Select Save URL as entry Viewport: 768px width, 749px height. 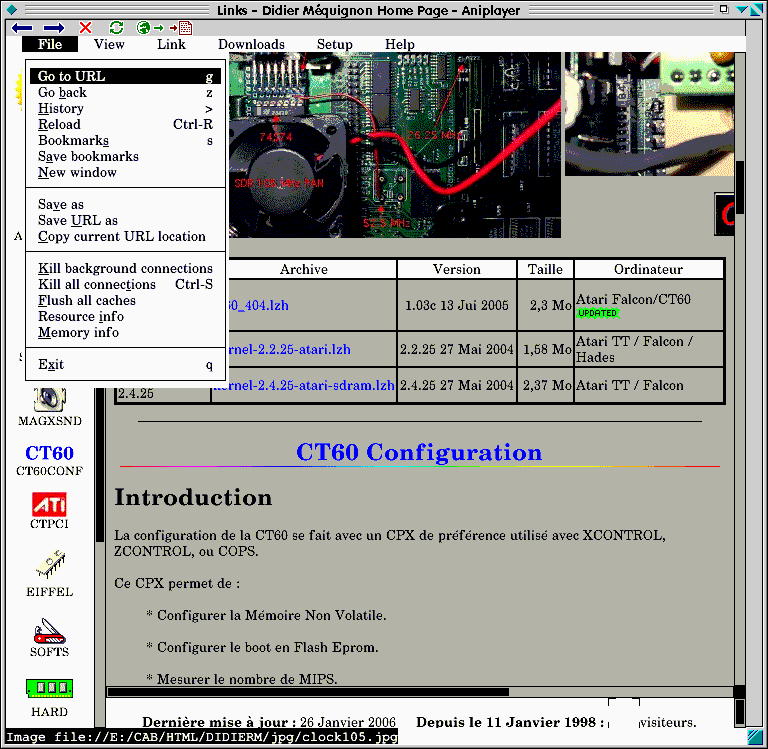tap(125, 220)
